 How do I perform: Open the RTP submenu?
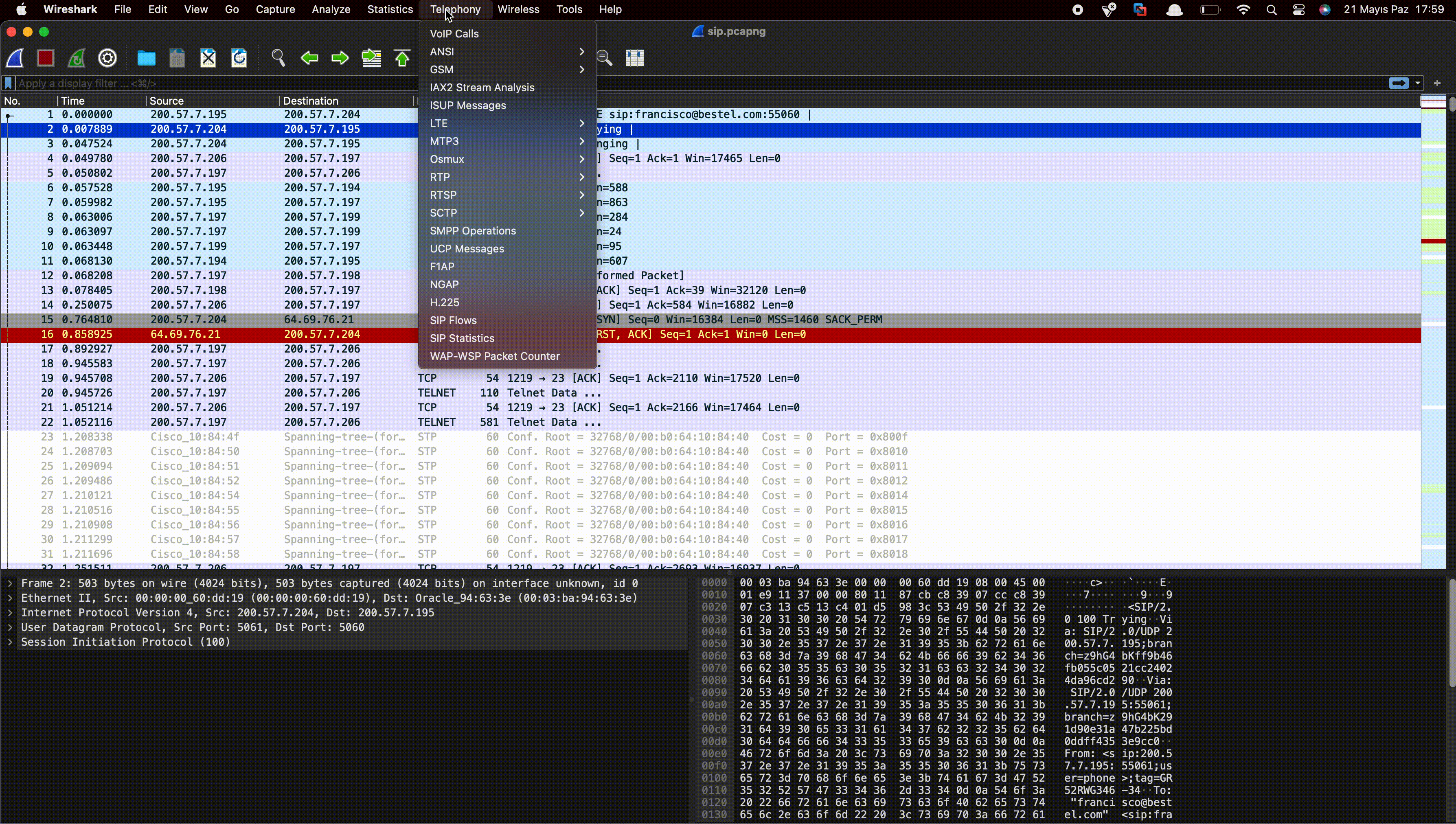[508, 177]
